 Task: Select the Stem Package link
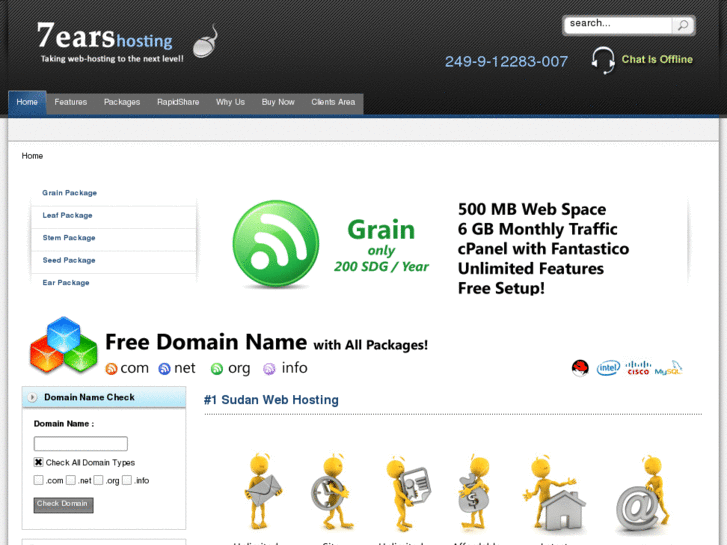point(69,237)
